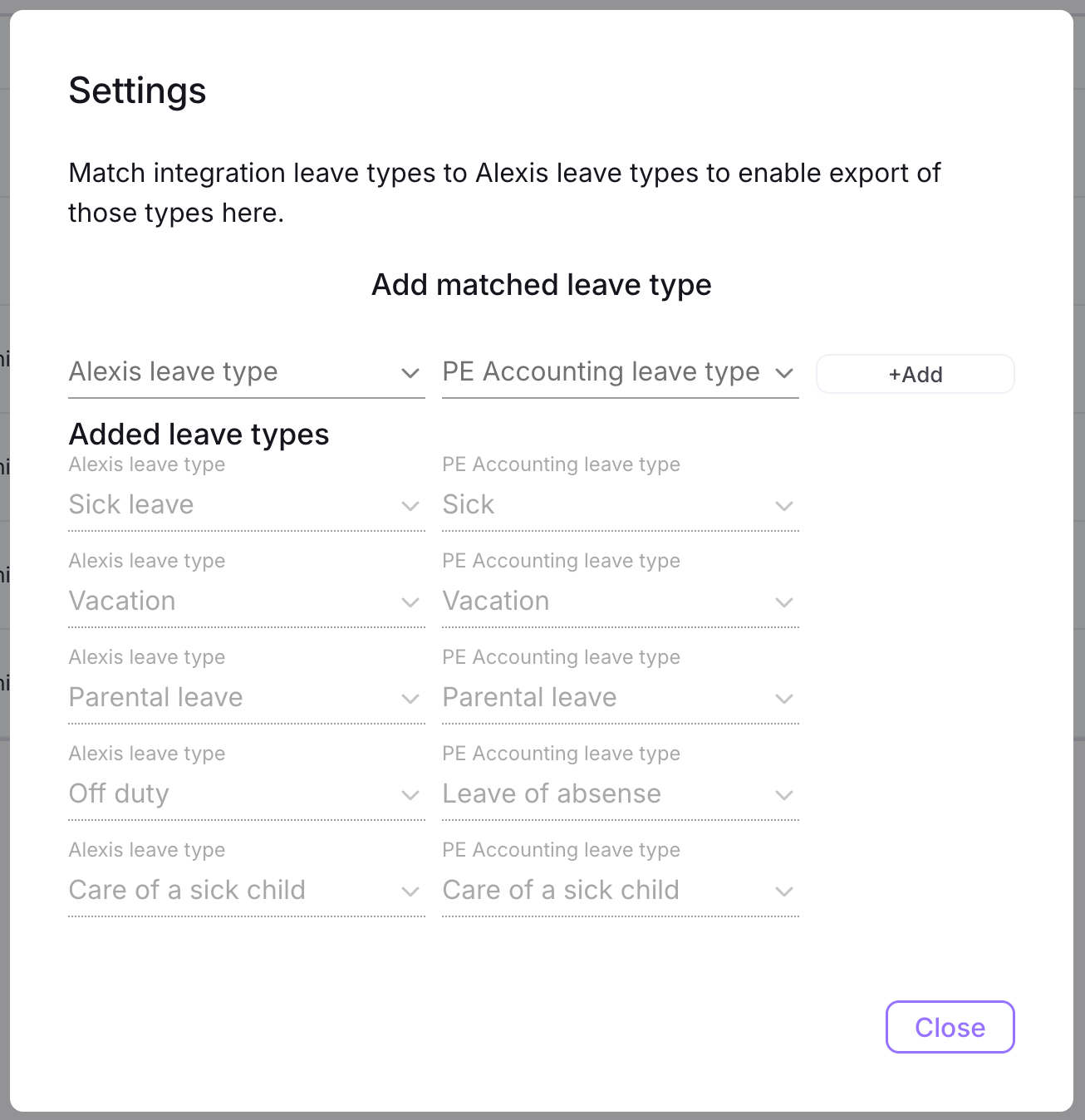The width and height of the screenshot is (1085, 1120).
Task: Click chevron in Alexis Parental leave row
Action: point(410,699)
